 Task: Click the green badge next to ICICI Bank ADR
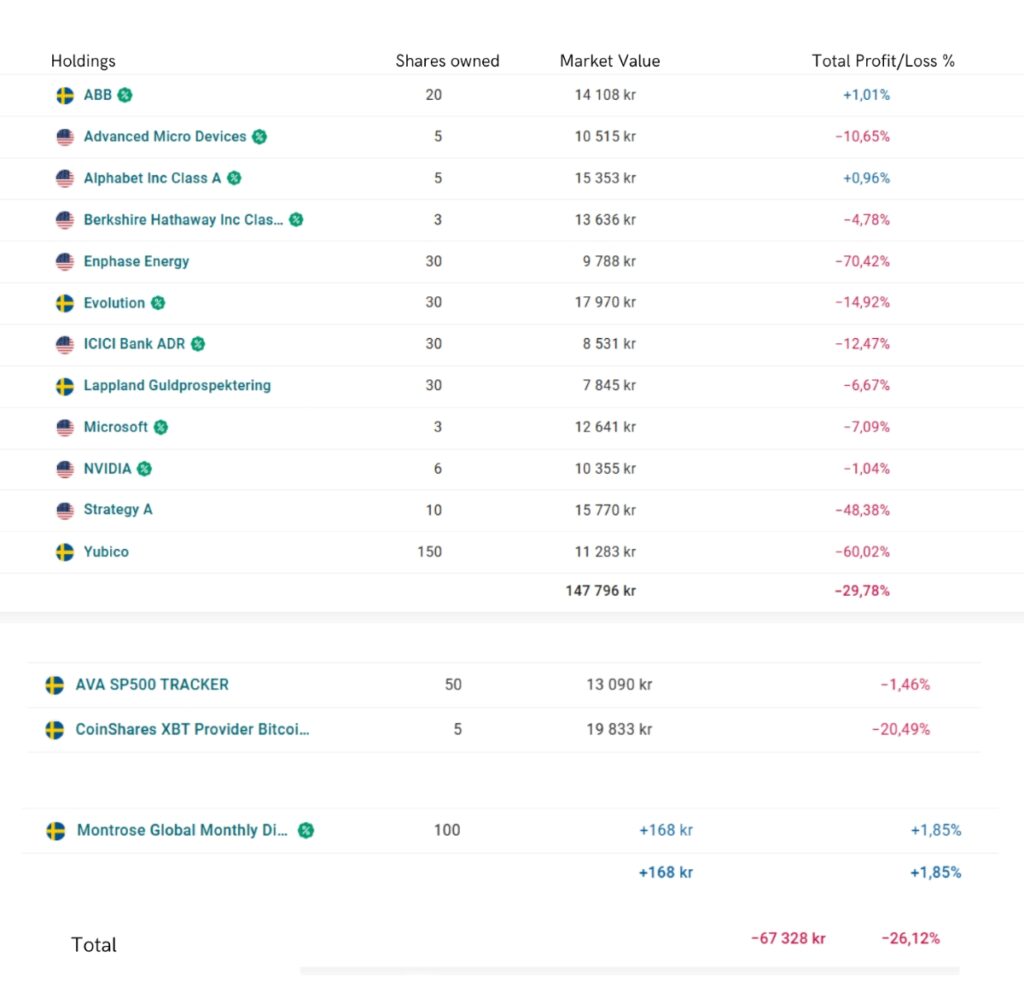[x=198, y=344]
